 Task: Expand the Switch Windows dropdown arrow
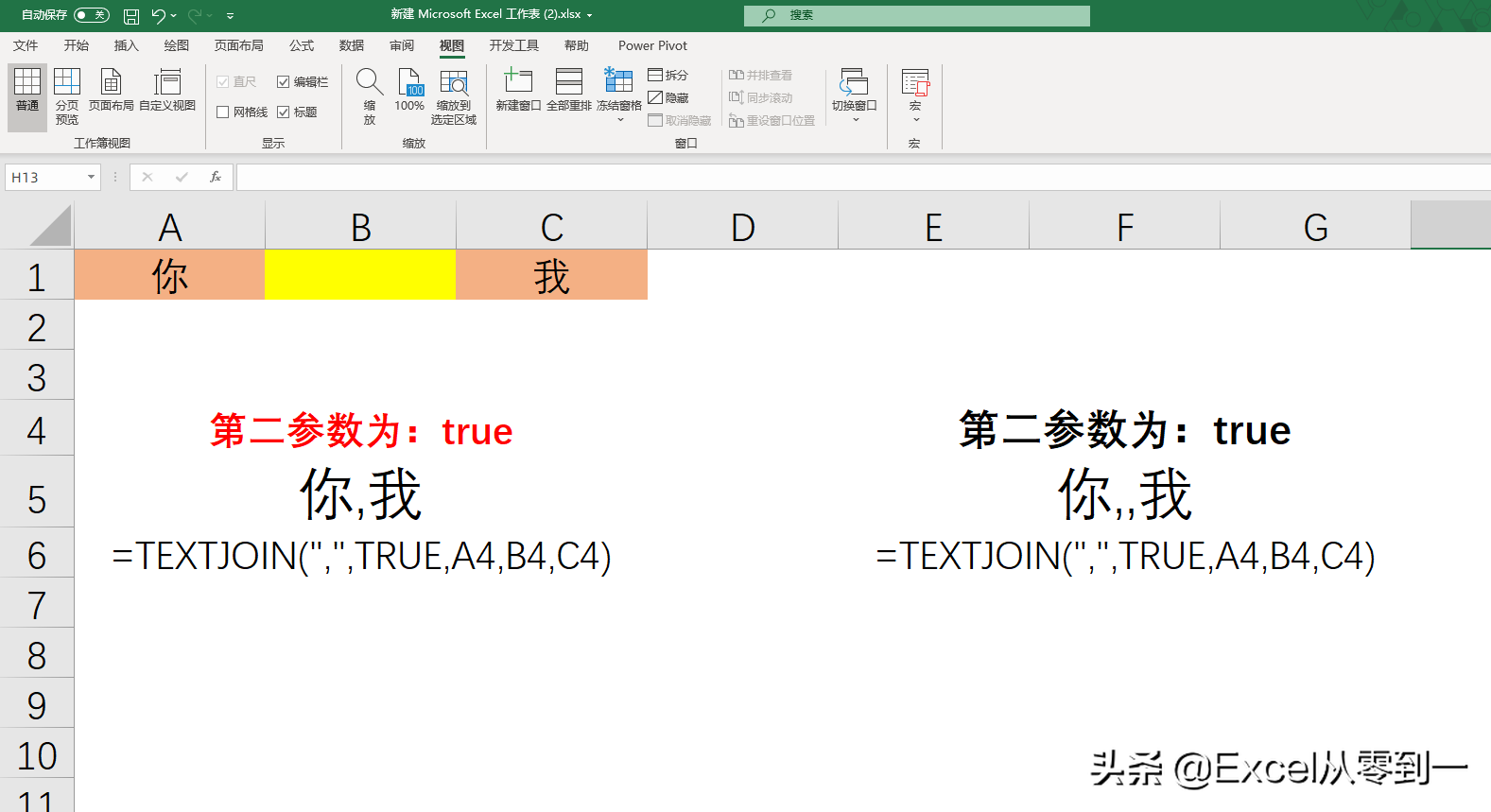856,120
